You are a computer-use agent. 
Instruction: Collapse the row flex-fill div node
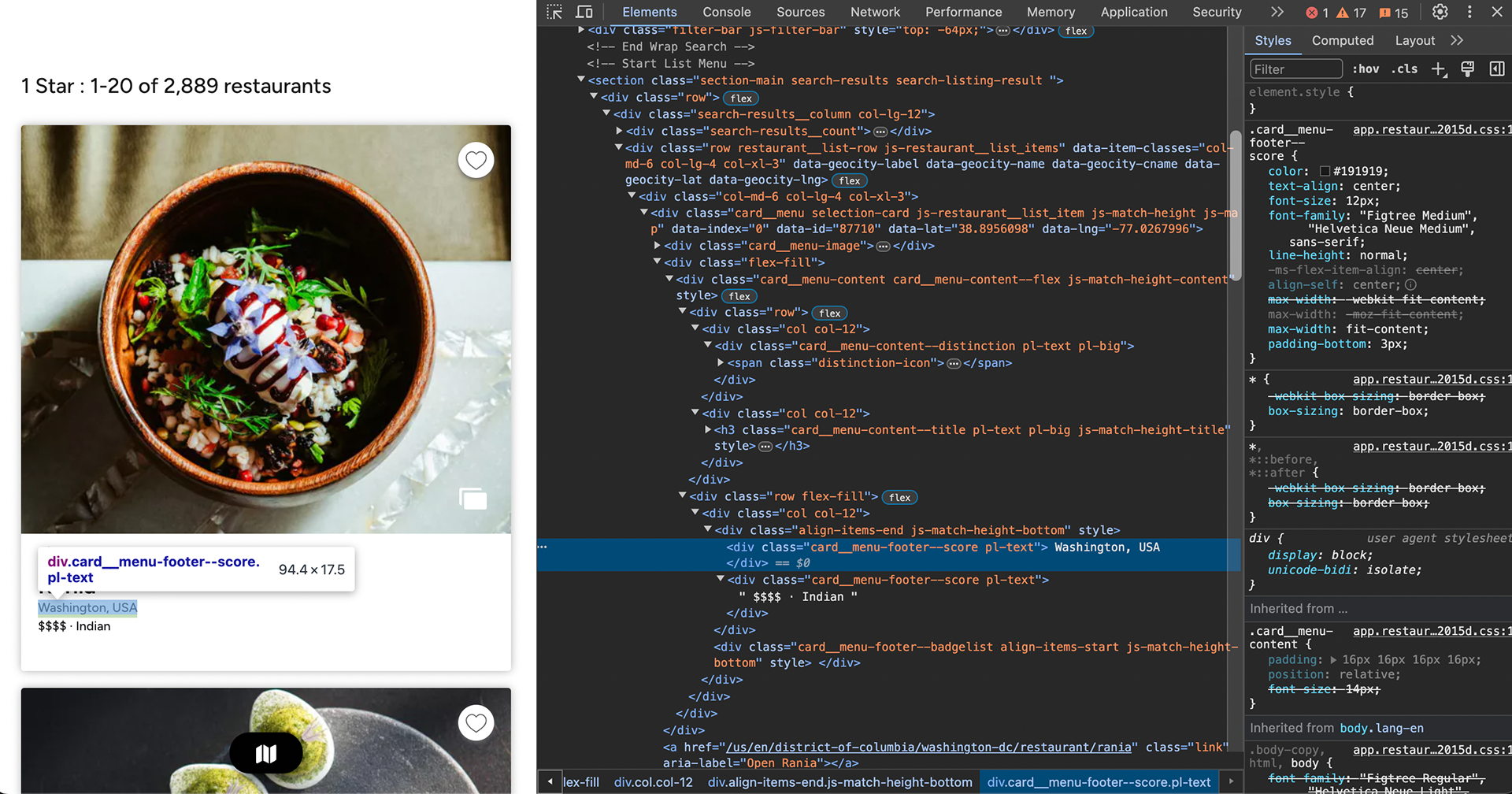tap(682, 496)
